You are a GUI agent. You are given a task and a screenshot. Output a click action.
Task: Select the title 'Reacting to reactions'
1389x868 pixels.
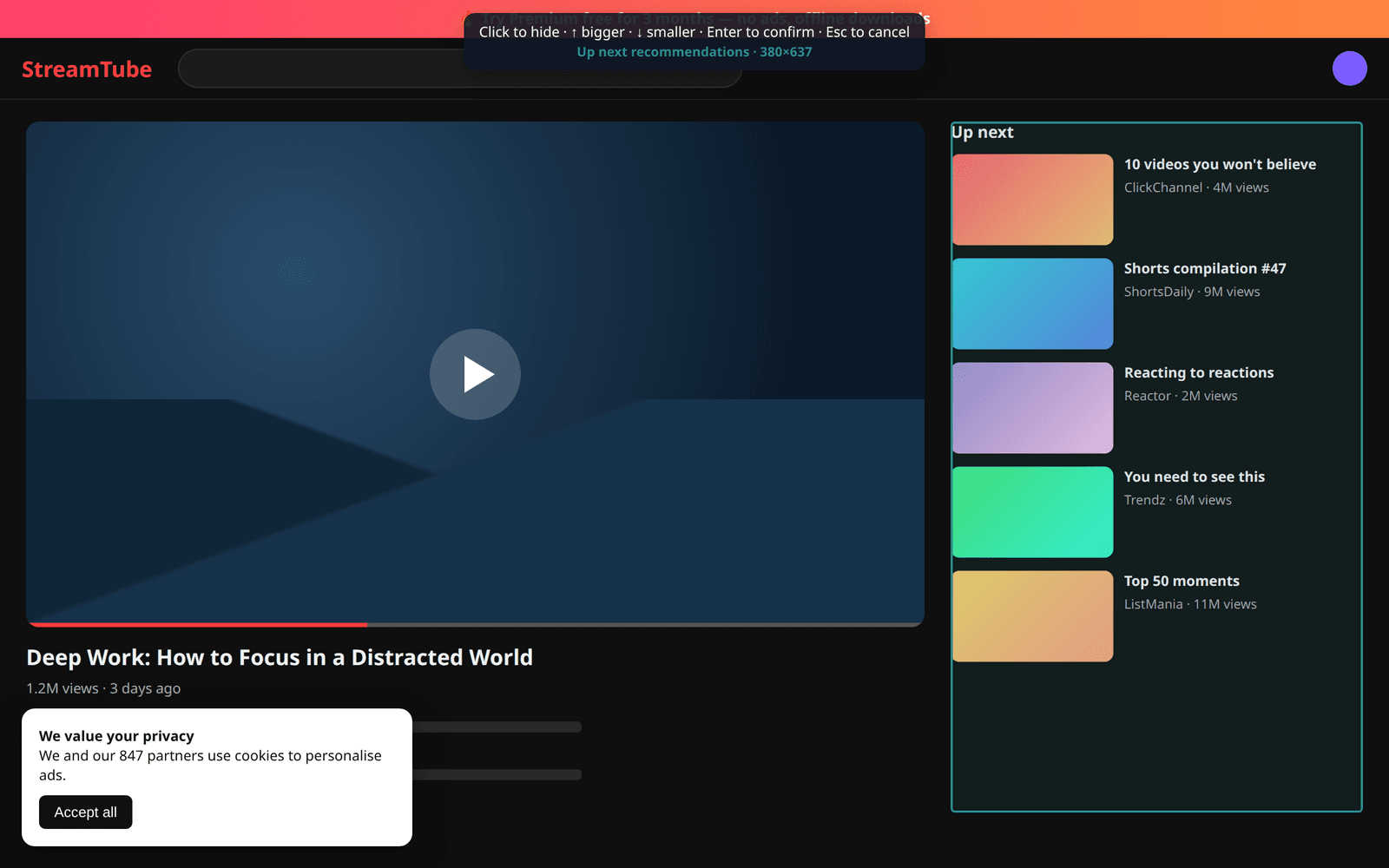1199,372
